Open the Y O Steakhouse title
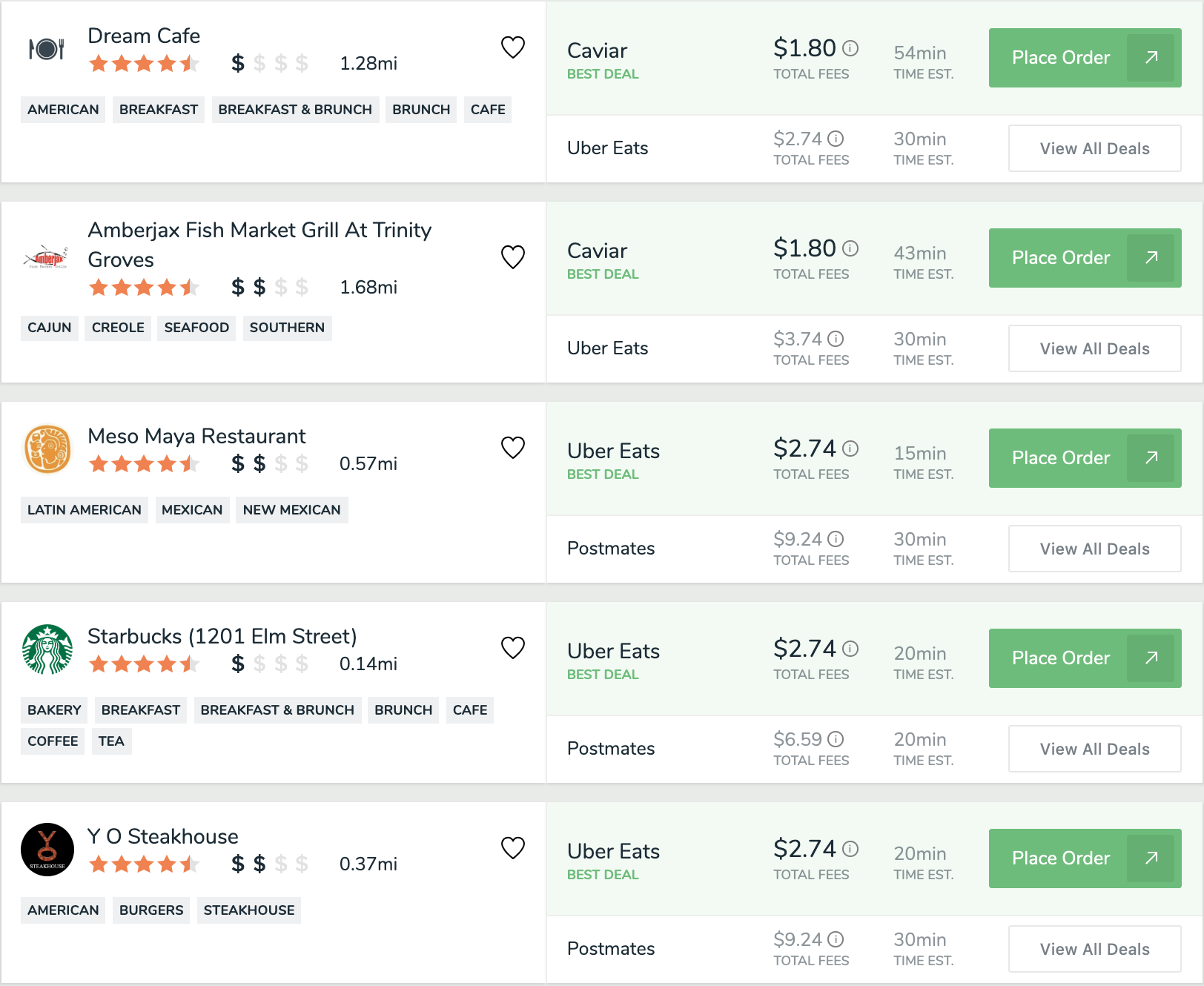Screen dimensions: 1204x986 click(x=163, y=836)
